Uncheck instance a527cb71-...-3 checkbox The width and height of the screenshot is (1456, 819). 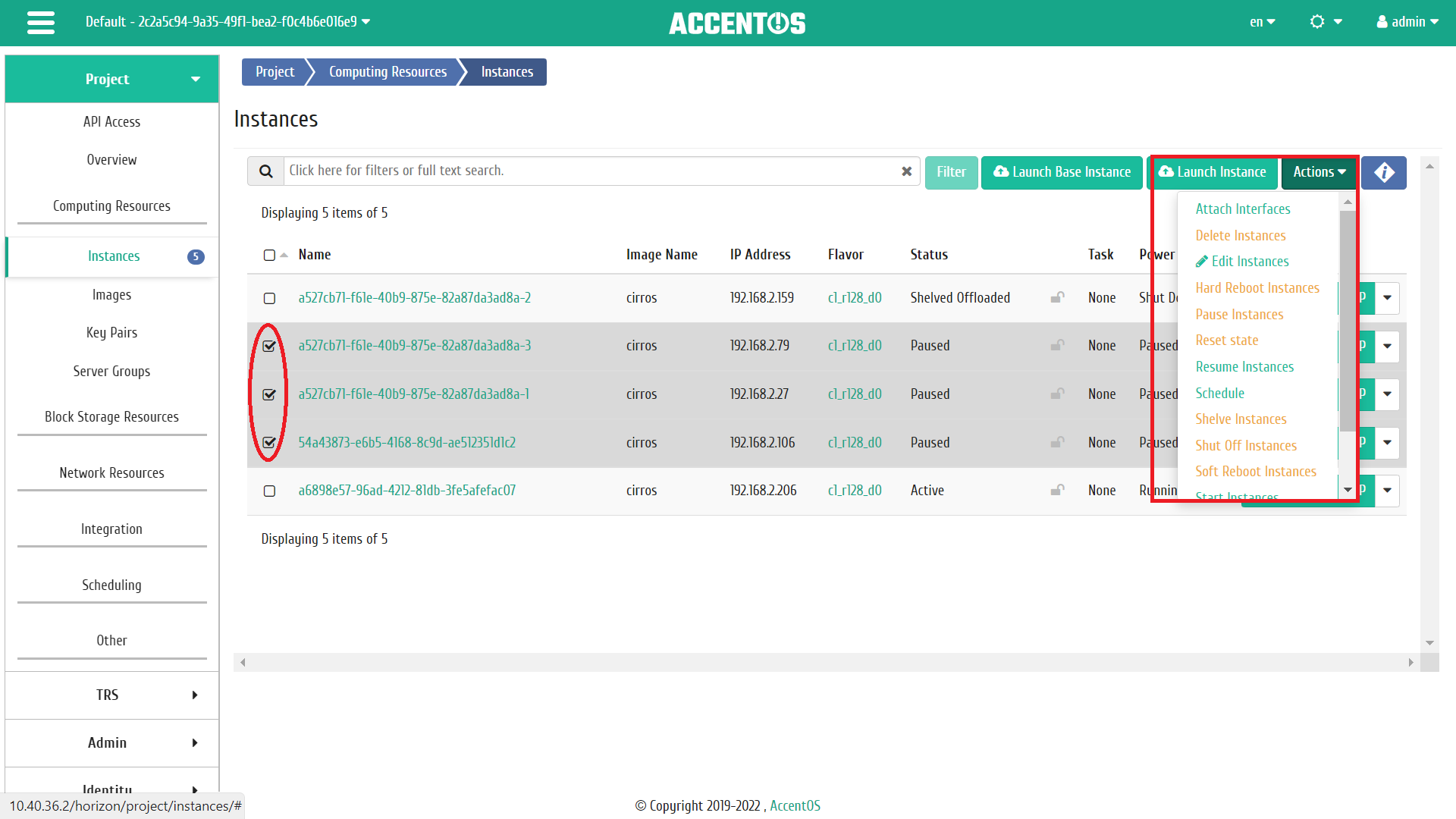pyautogui.click(x=269, y=346)
